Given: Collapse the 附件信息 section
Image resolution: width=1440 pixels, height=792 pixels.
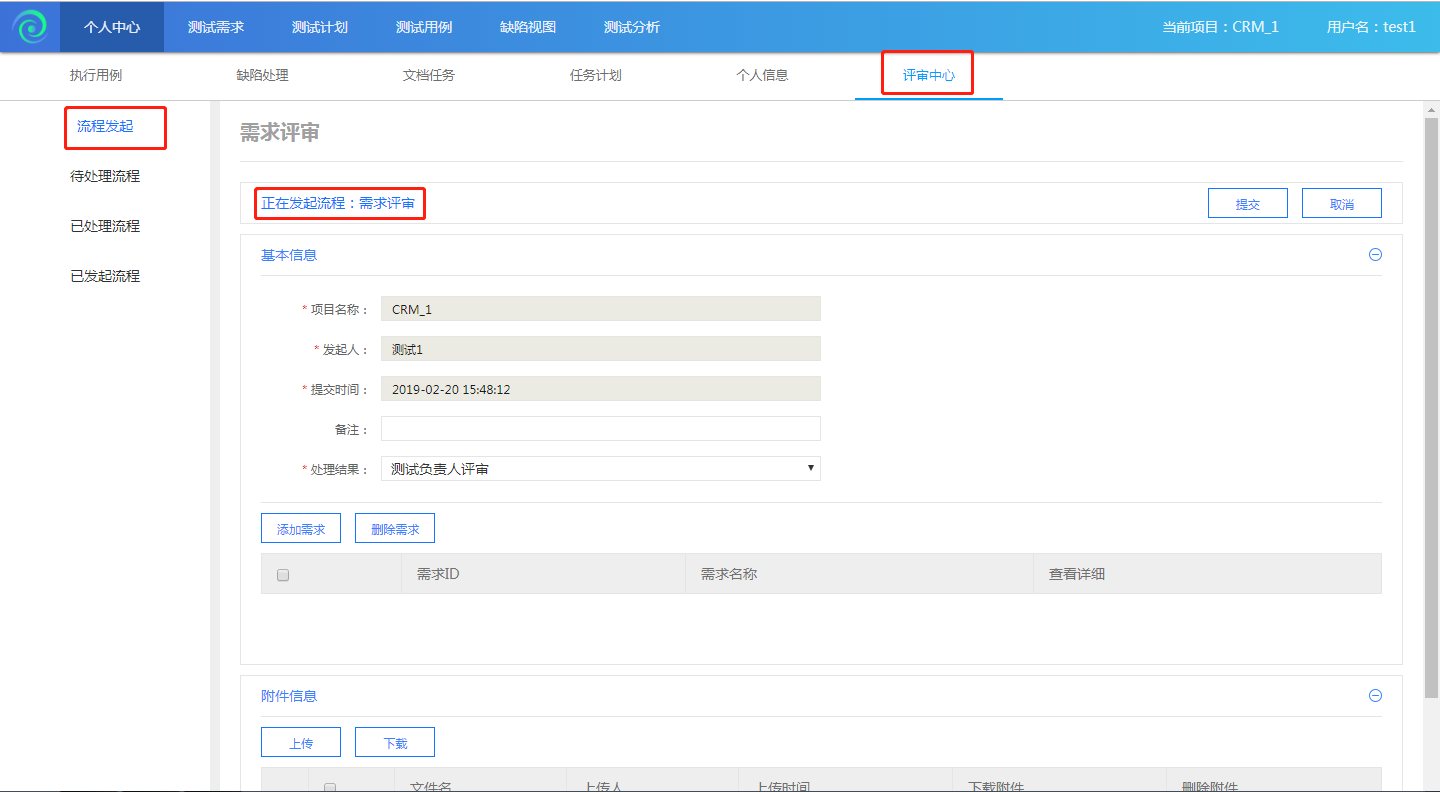Looking at the screenshot, I should [x=1375, y=696].
